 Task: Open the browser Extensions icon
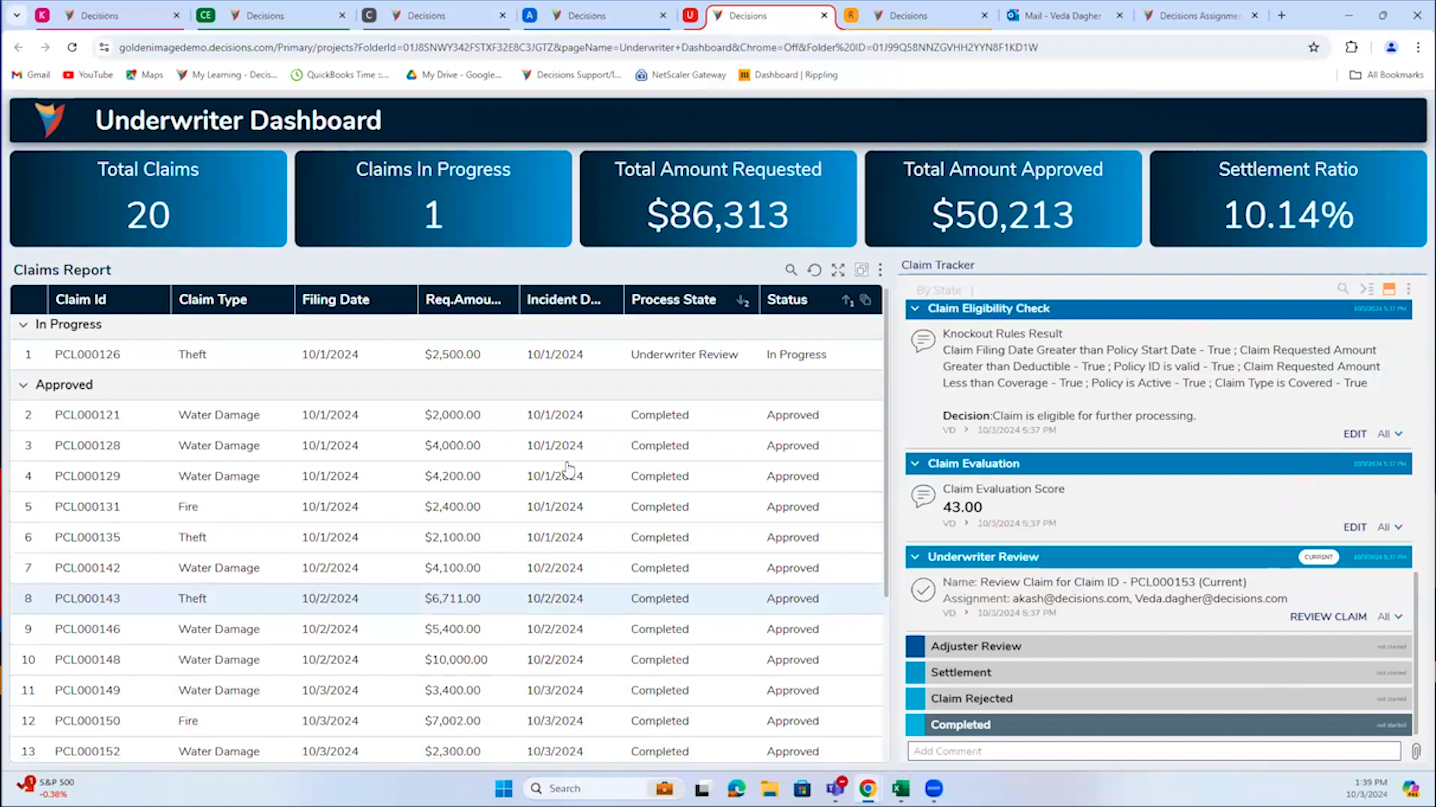click(x=1351, y=47)
